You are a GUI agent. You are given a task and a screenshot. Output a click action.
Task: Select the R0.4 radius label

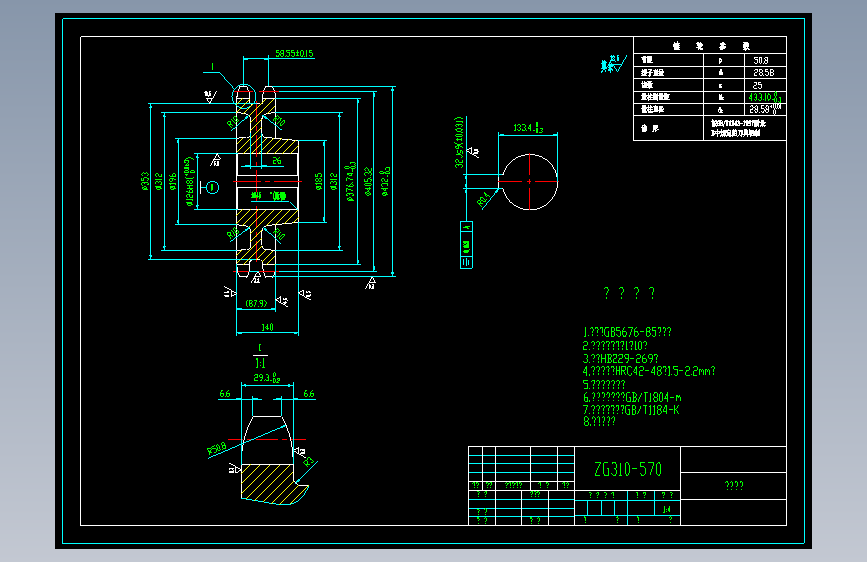(x=483, y=199)
